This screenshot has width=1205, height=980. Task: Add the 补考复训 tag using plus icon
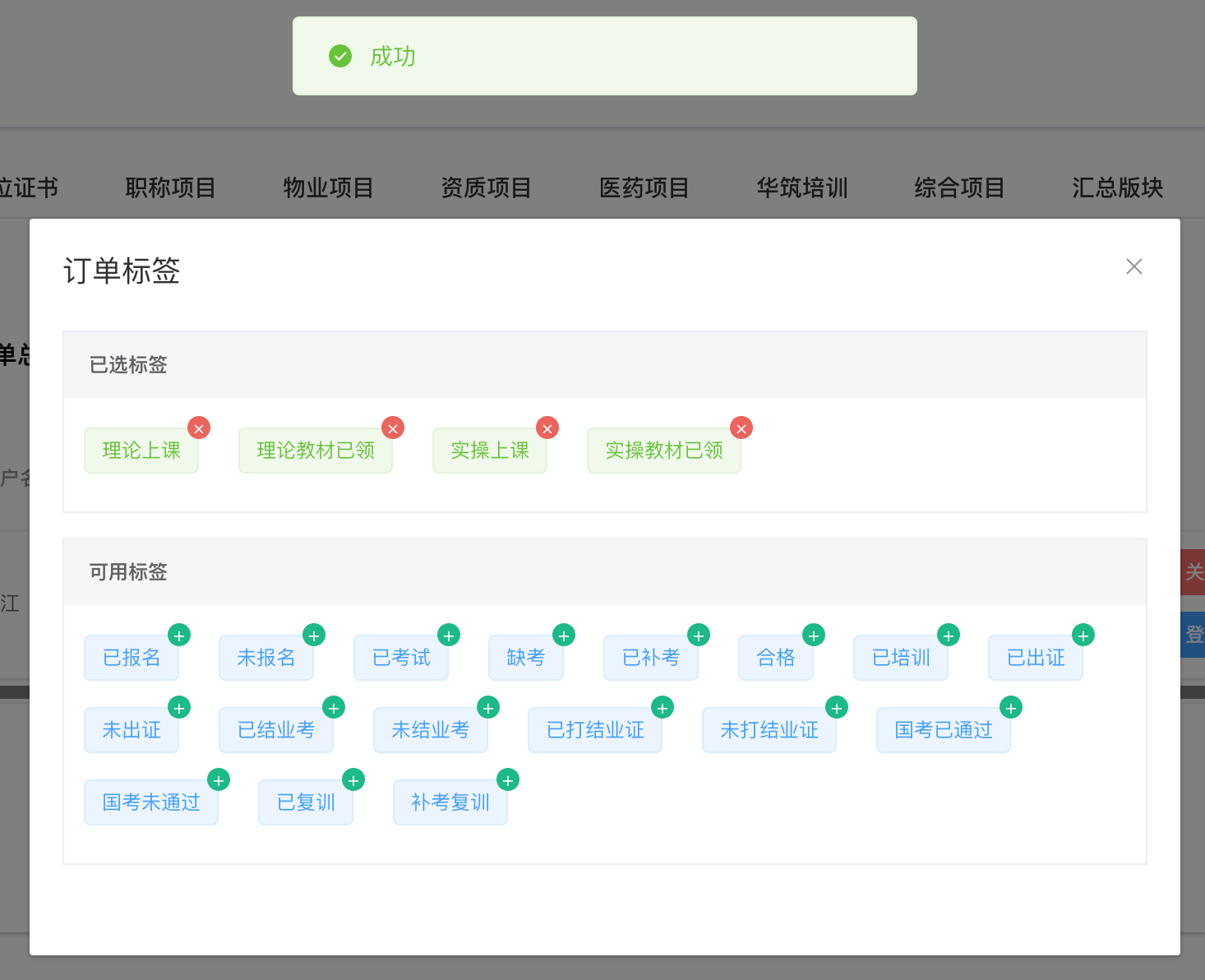coord(508,780)
